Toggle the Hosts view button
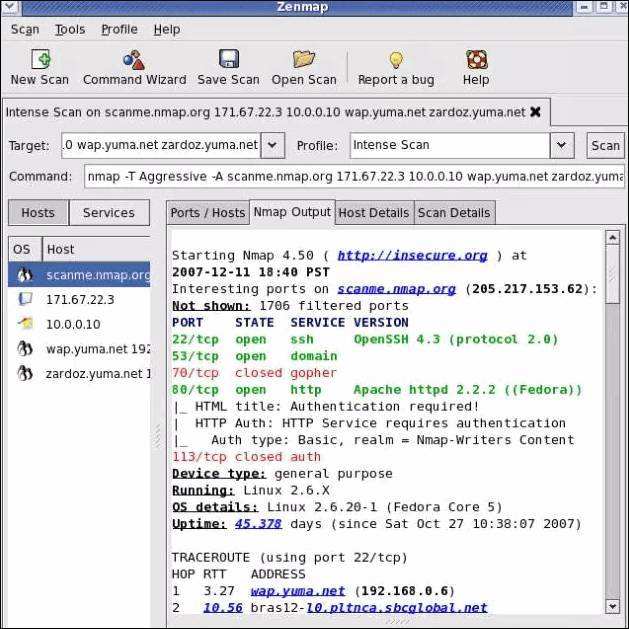This screenshot has height=629, width=629. tap(38, 213)
